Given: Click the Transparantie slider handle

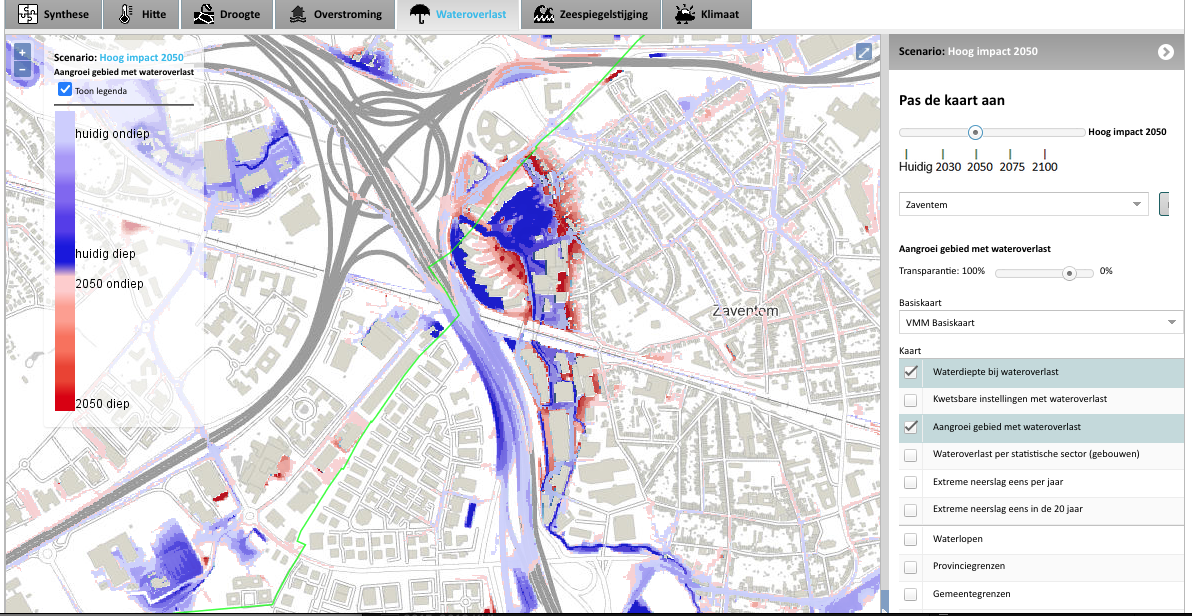Looking at the screenshot, I should [x=1070, y=272].
